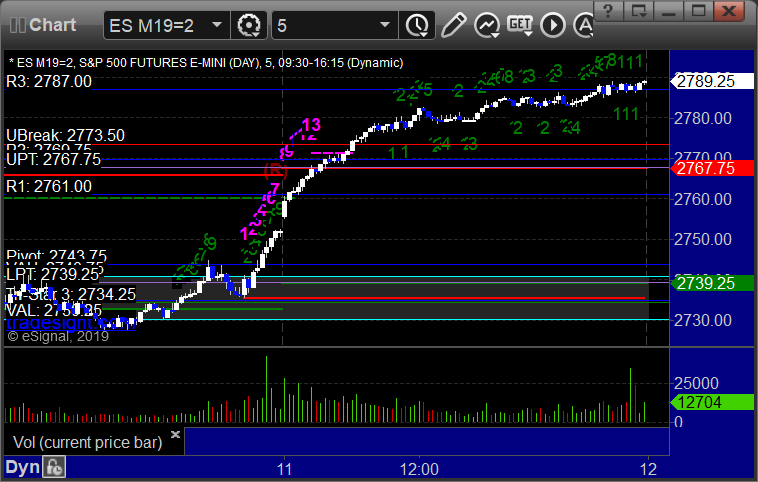758x482 pixels.
Task: Click the 2760.00 price axis label
Action: point(703,199)
